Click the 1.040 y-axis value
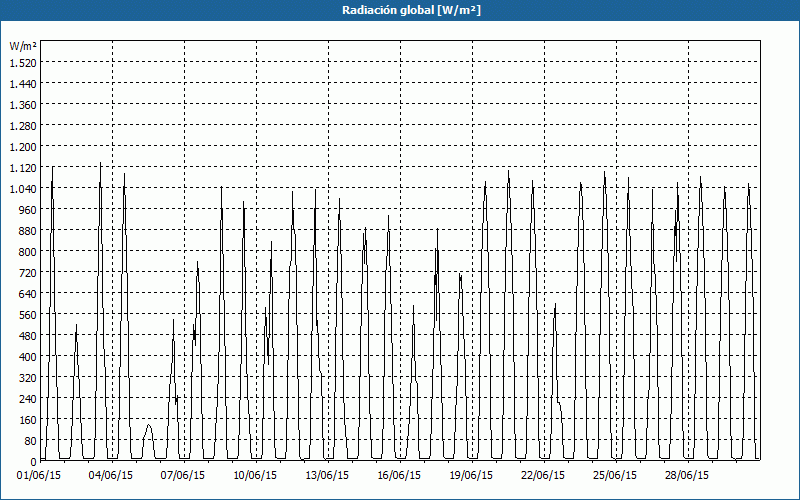 [x=23, y=189]
